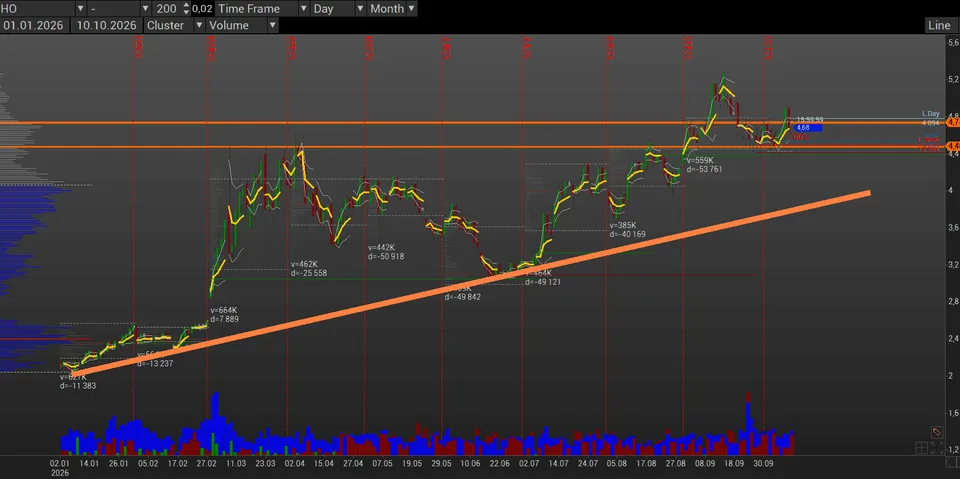
Task: Open the HO symbol dropdown arrow
Action: coord(80,9)
